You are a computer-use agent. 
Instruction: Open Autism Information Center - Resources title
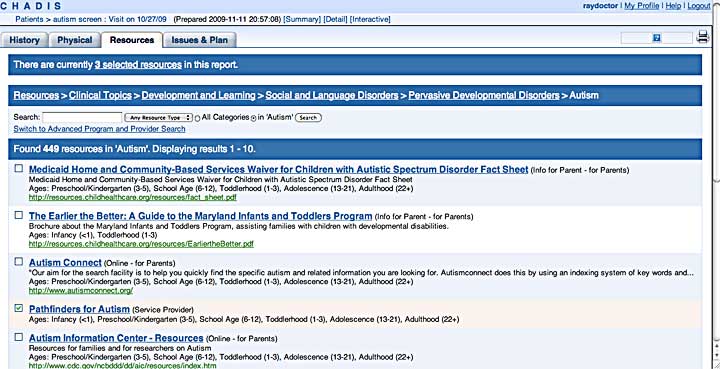coord(116,338)
